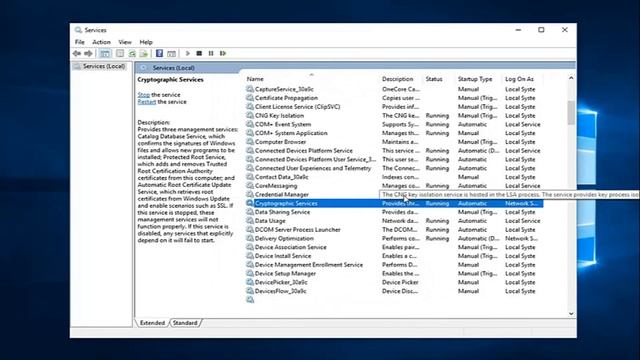Open the File menu
Viewport: 640px width, 360px height.
point(80,42)
